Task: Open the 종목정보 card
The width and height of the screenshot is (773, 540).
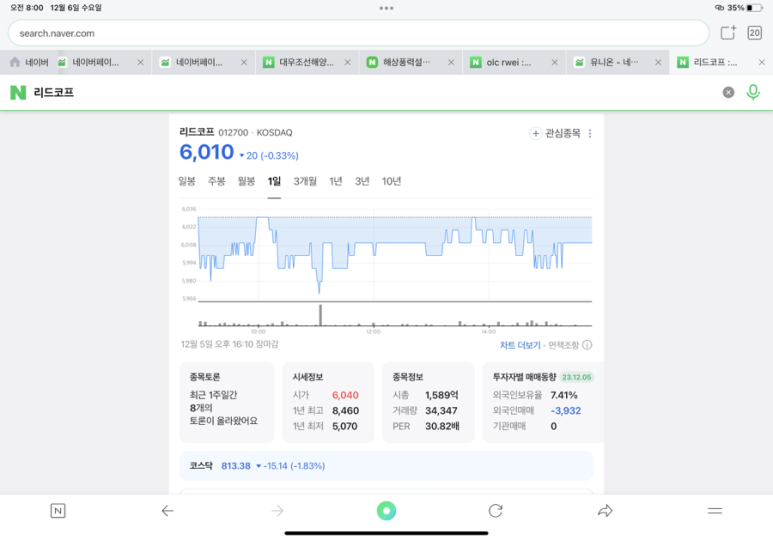Action: click(x=428, y=402)
